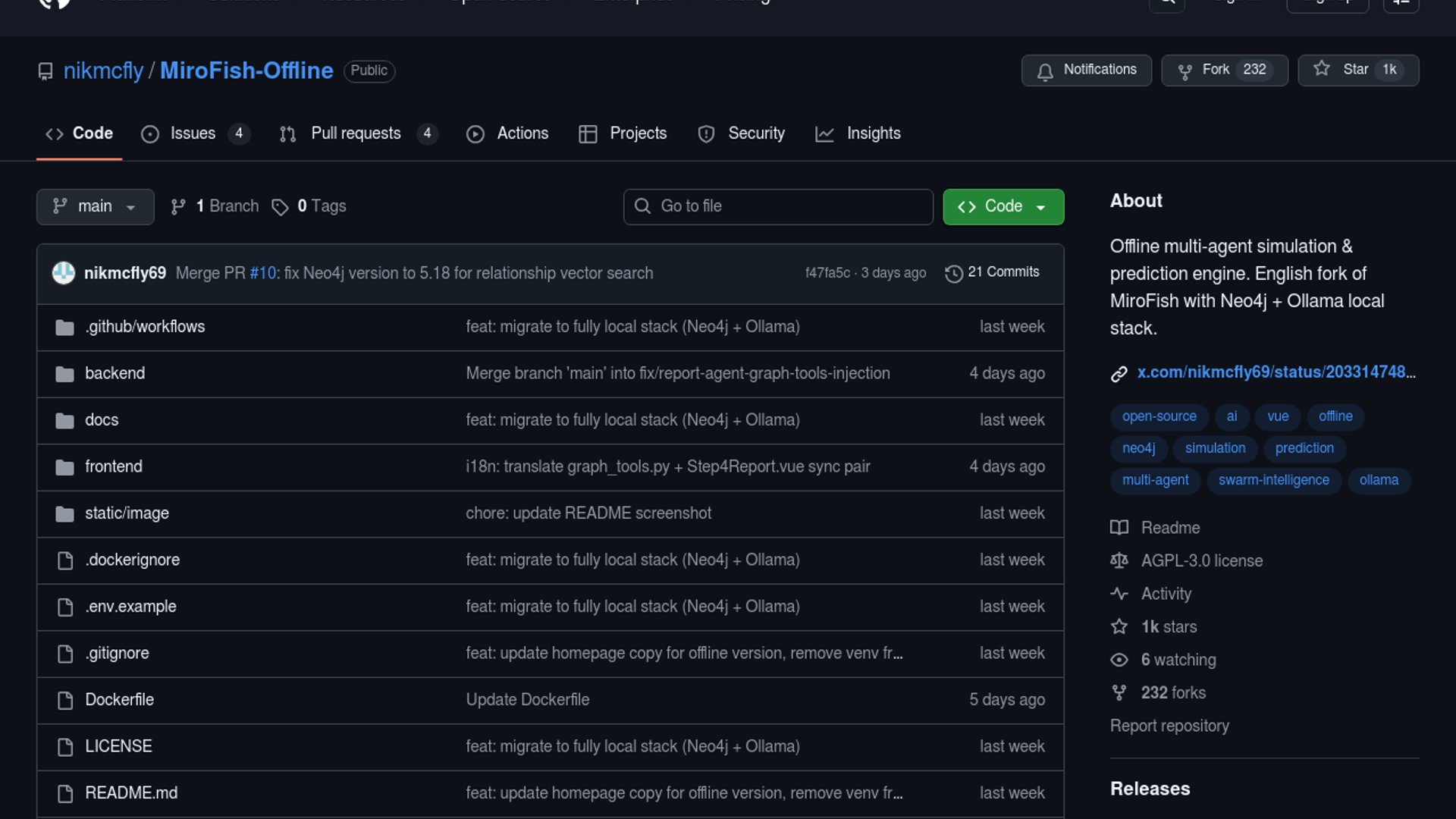The height and width of the screenshot is (819, 1456).
Task: Click the PR #10 link in commit message
Action: pos(263,273)
